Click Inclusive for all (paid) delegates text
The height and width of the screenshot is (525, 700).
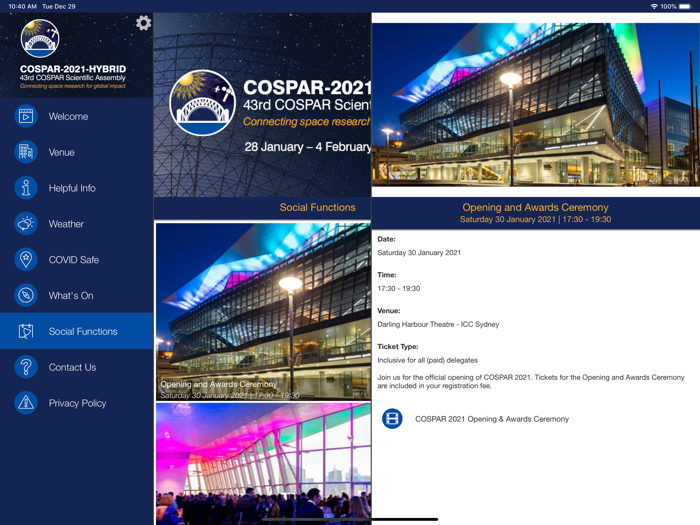point(427,360)
